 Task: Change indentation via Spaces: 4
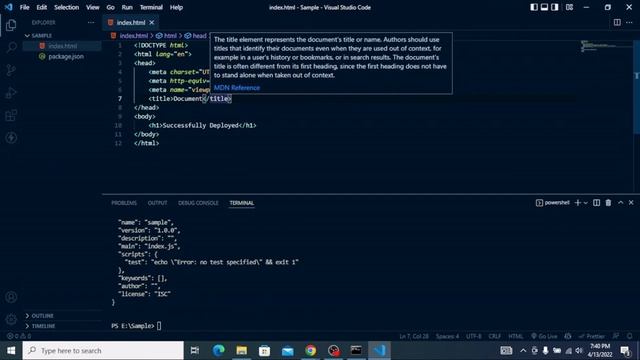tap(447, 336)
